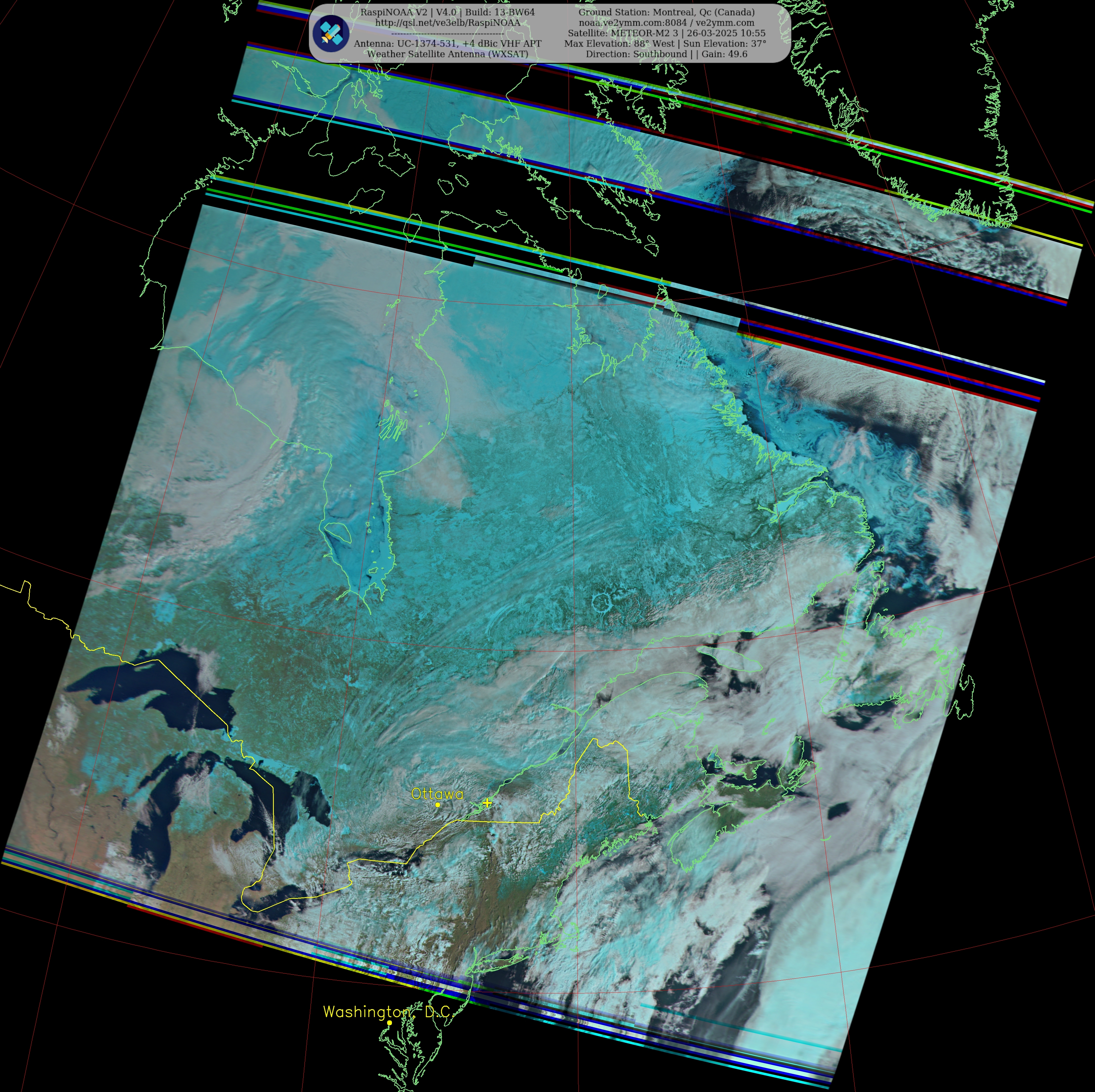Click the yellow dot marking Washington D.C.
The width and height of the screenshot is (1095, 1092).
pos(389,1023)
